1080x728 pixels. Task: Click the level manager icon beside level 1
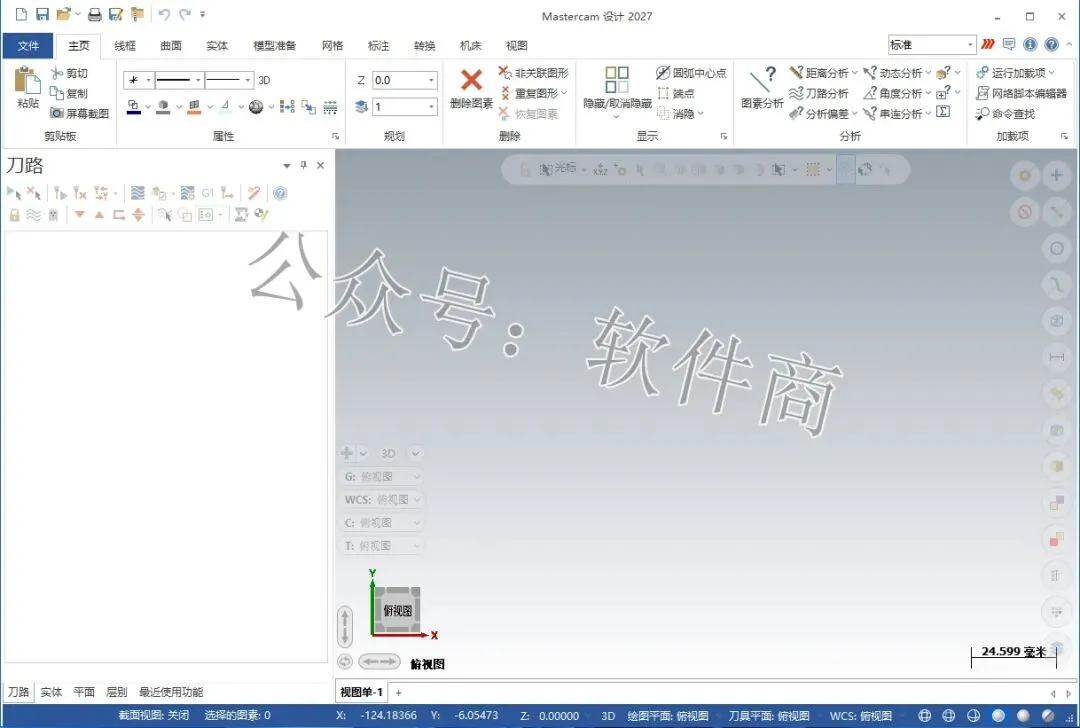361,107
